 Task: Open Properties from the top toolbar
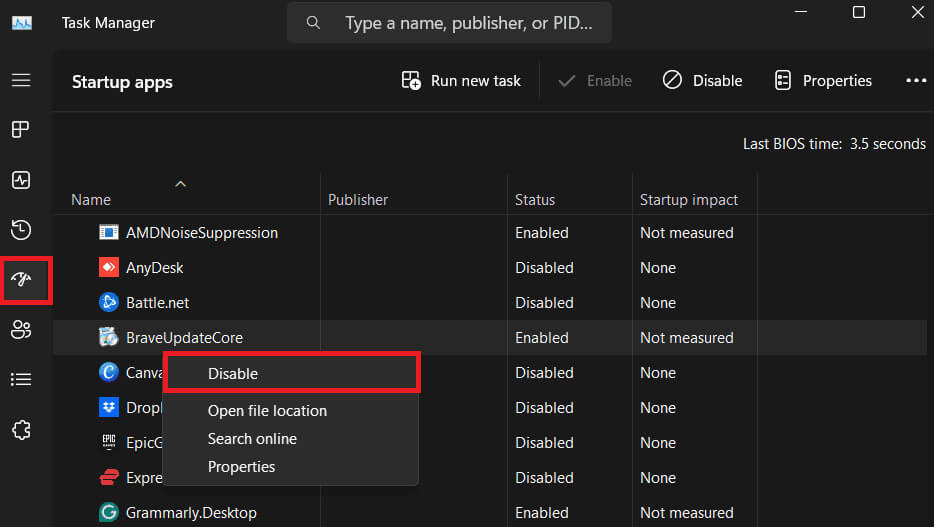click(x=823, y=81)
